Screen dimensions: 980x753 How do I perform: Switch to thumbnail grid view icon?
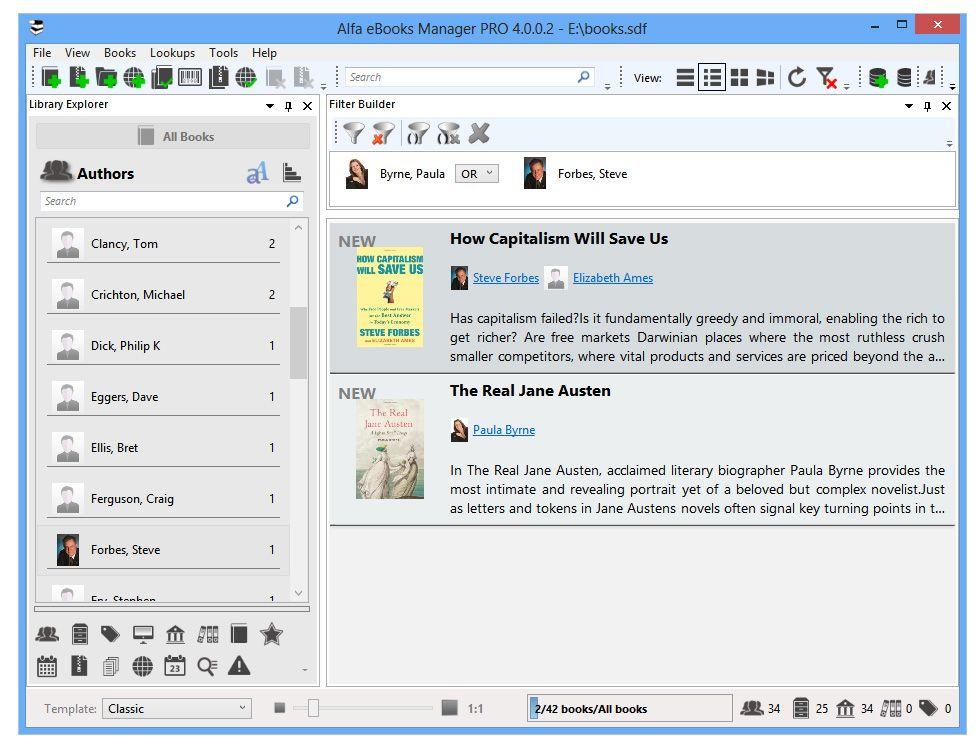pyautogui.click(x=739, y=77)
